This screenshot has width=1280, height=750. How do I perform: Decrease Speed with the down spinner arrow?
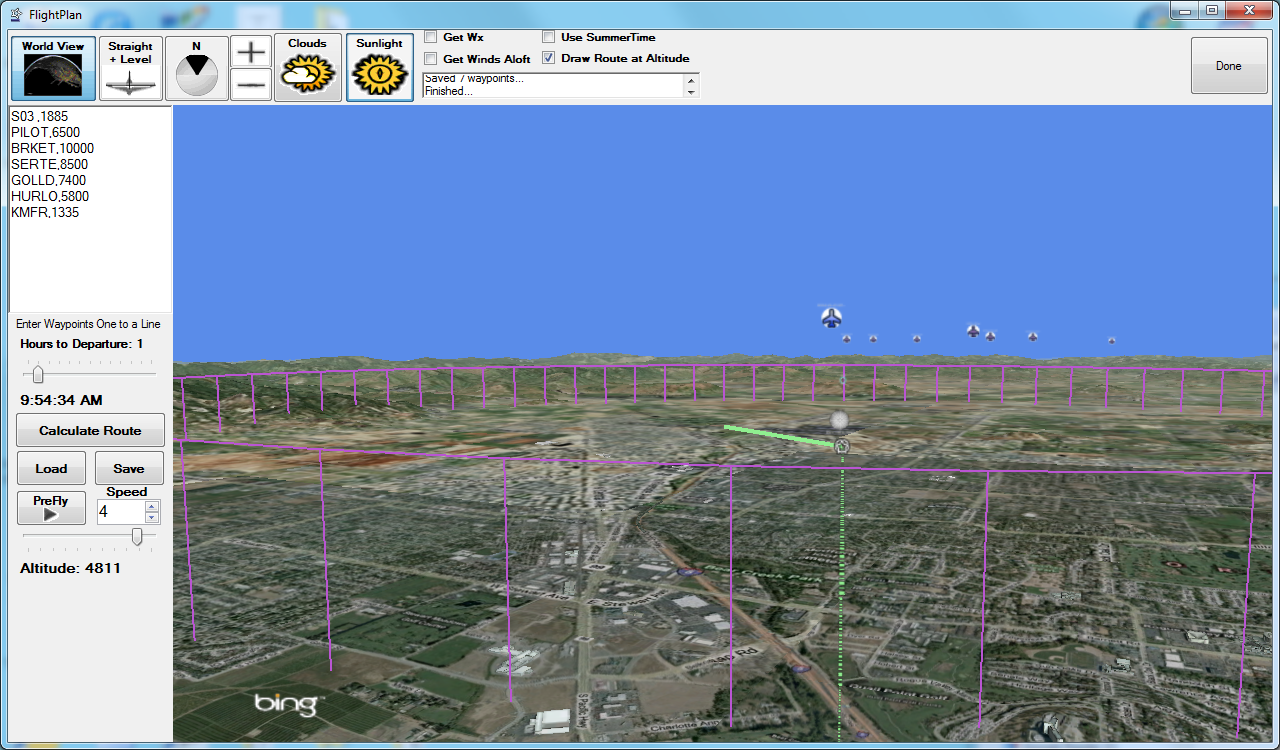(152, 518)
